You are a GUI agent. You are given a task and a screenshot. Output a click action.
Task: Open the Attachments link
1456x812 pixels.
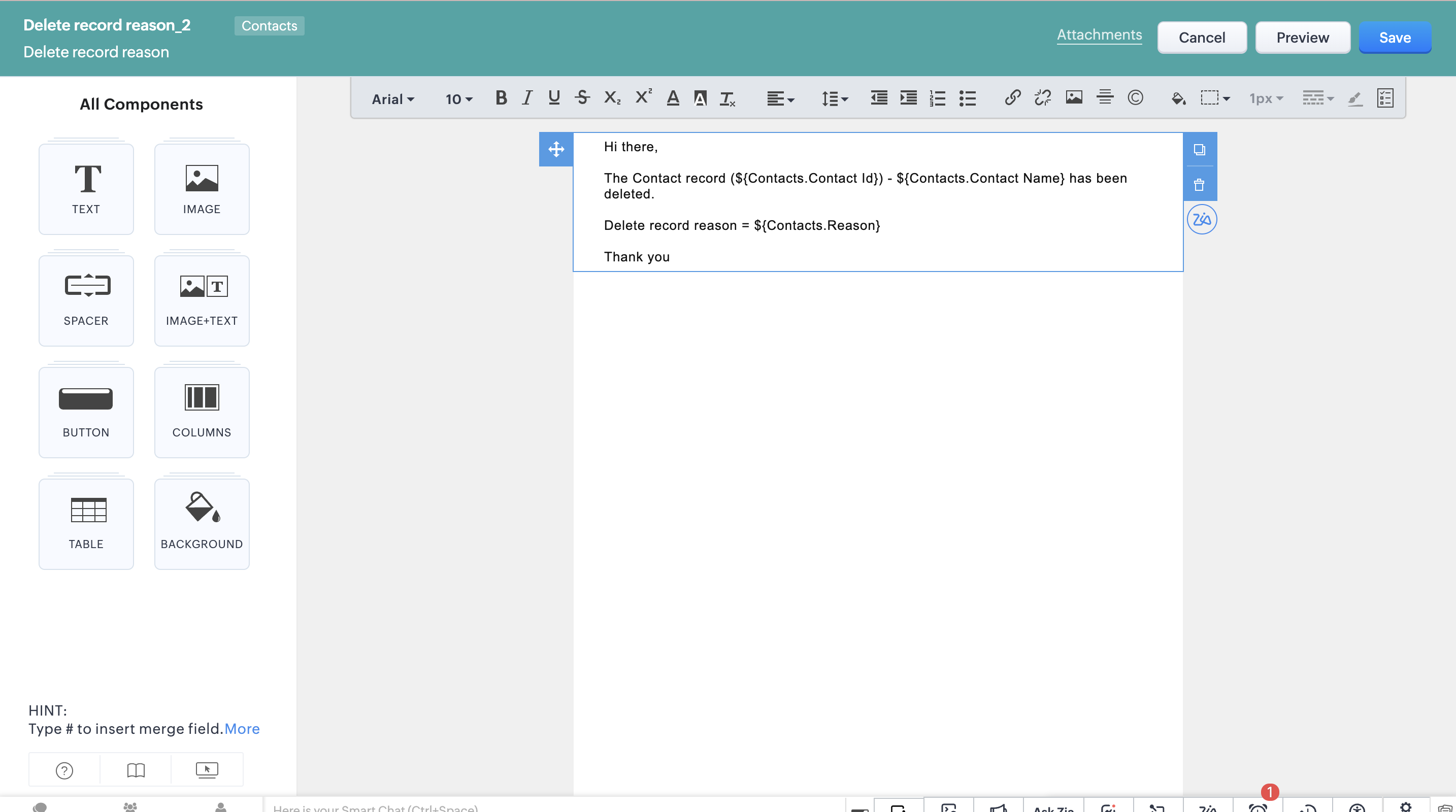[x=1099, y=35]
